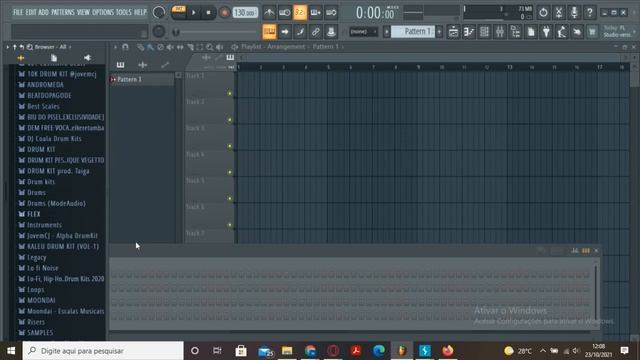Click the Stop button
The height and width of the screenshot is (360, 640).
(x=208, y=13)
